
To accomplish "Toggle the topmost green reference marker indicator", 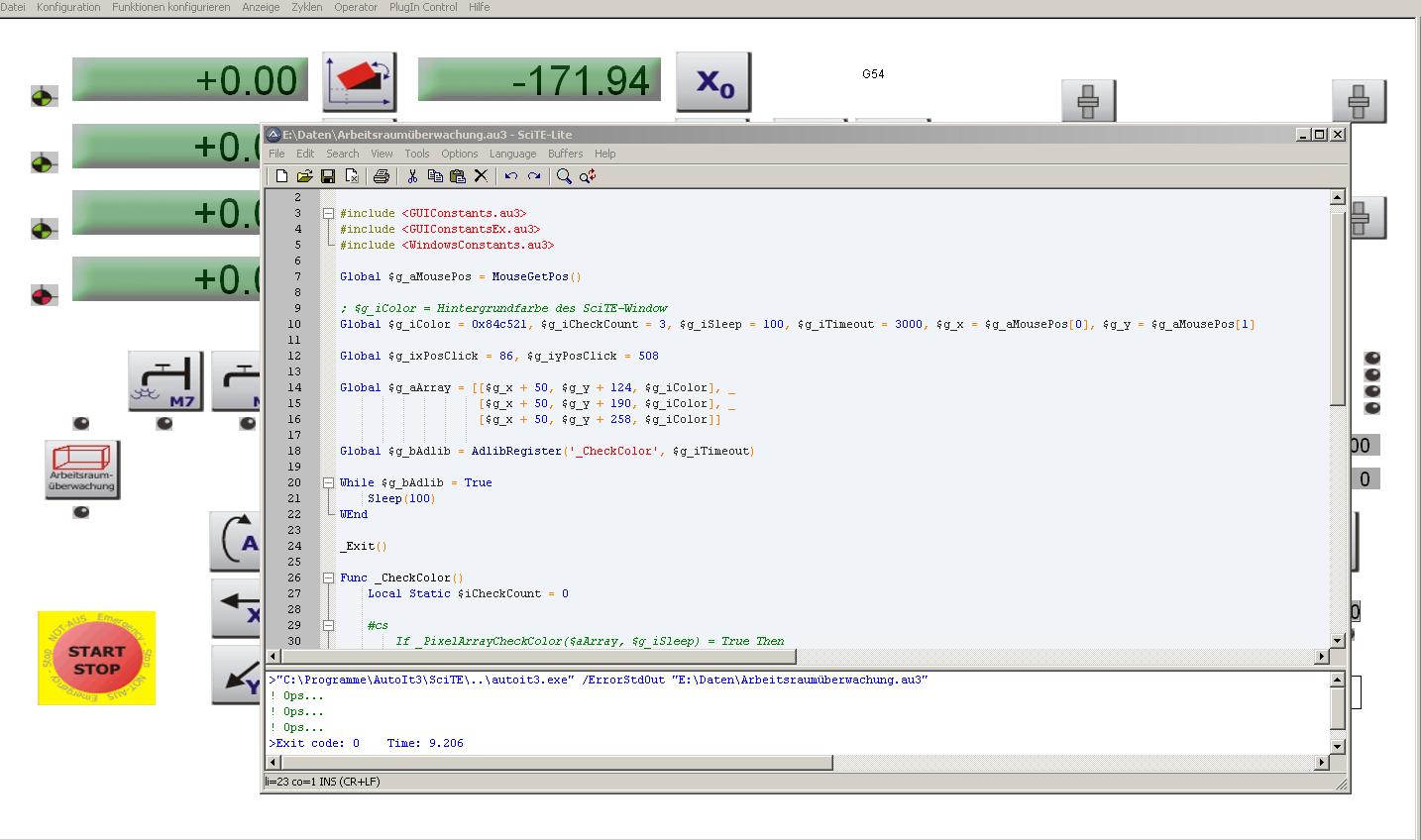I will [x=44, y=97].
